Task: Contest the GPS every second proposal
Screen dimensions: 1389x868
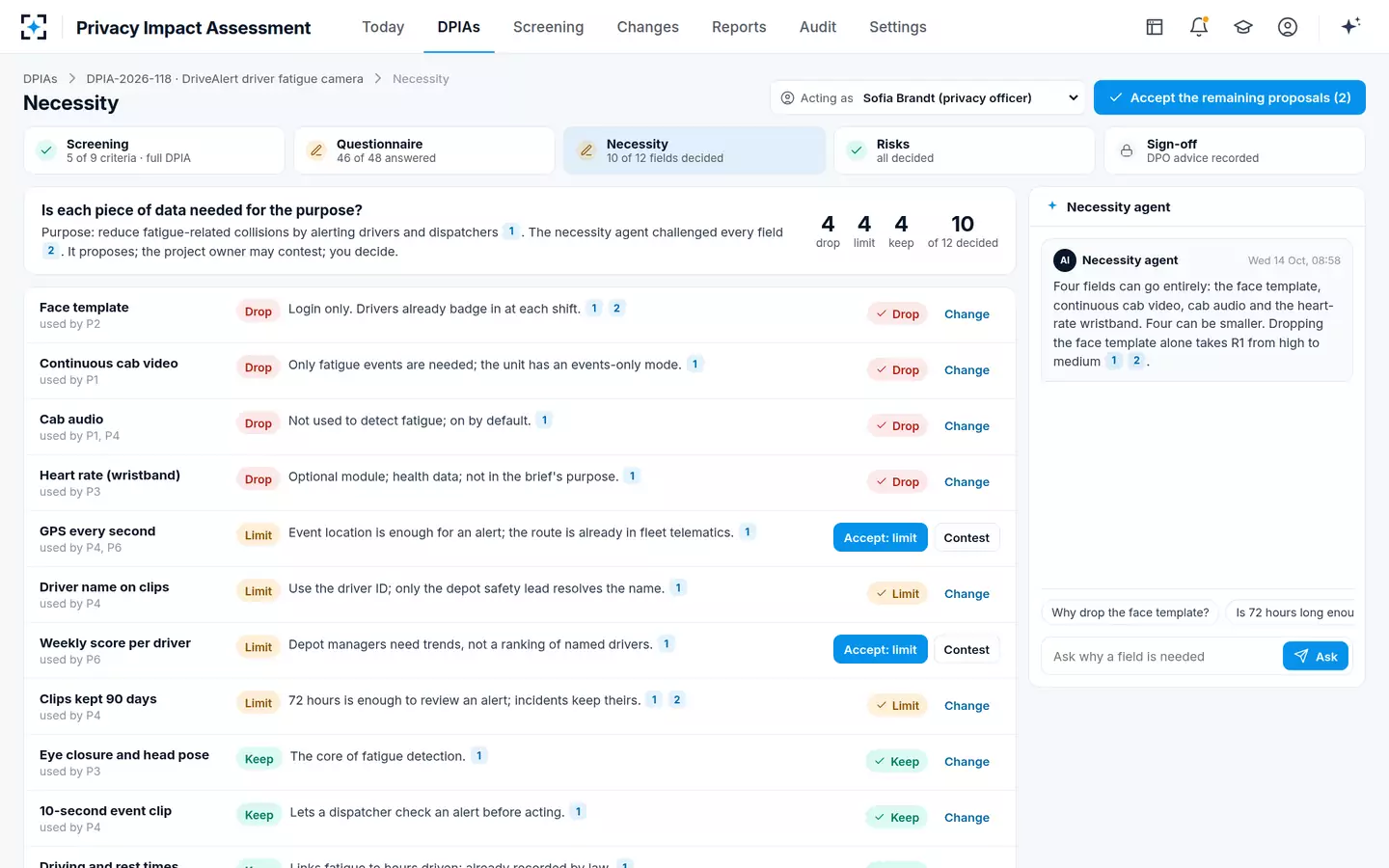Action: pos(967,538)
